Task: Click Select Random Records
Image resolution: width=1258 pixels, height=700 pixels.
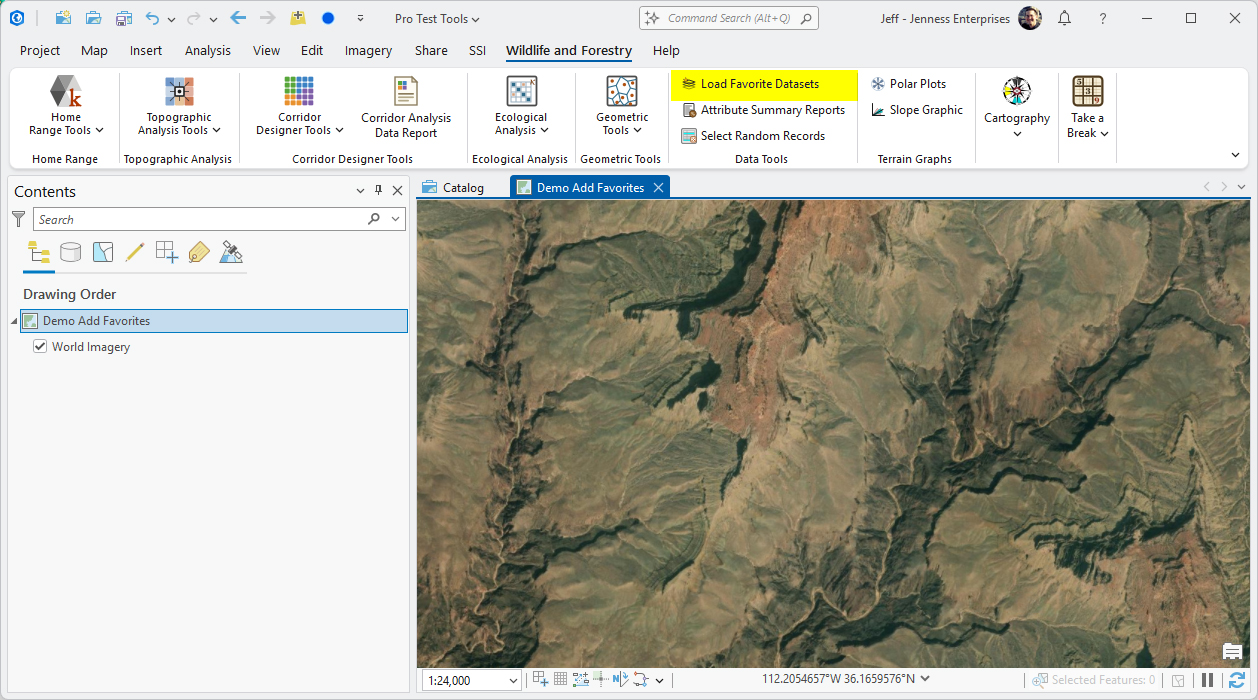Action: pos(753,136)
